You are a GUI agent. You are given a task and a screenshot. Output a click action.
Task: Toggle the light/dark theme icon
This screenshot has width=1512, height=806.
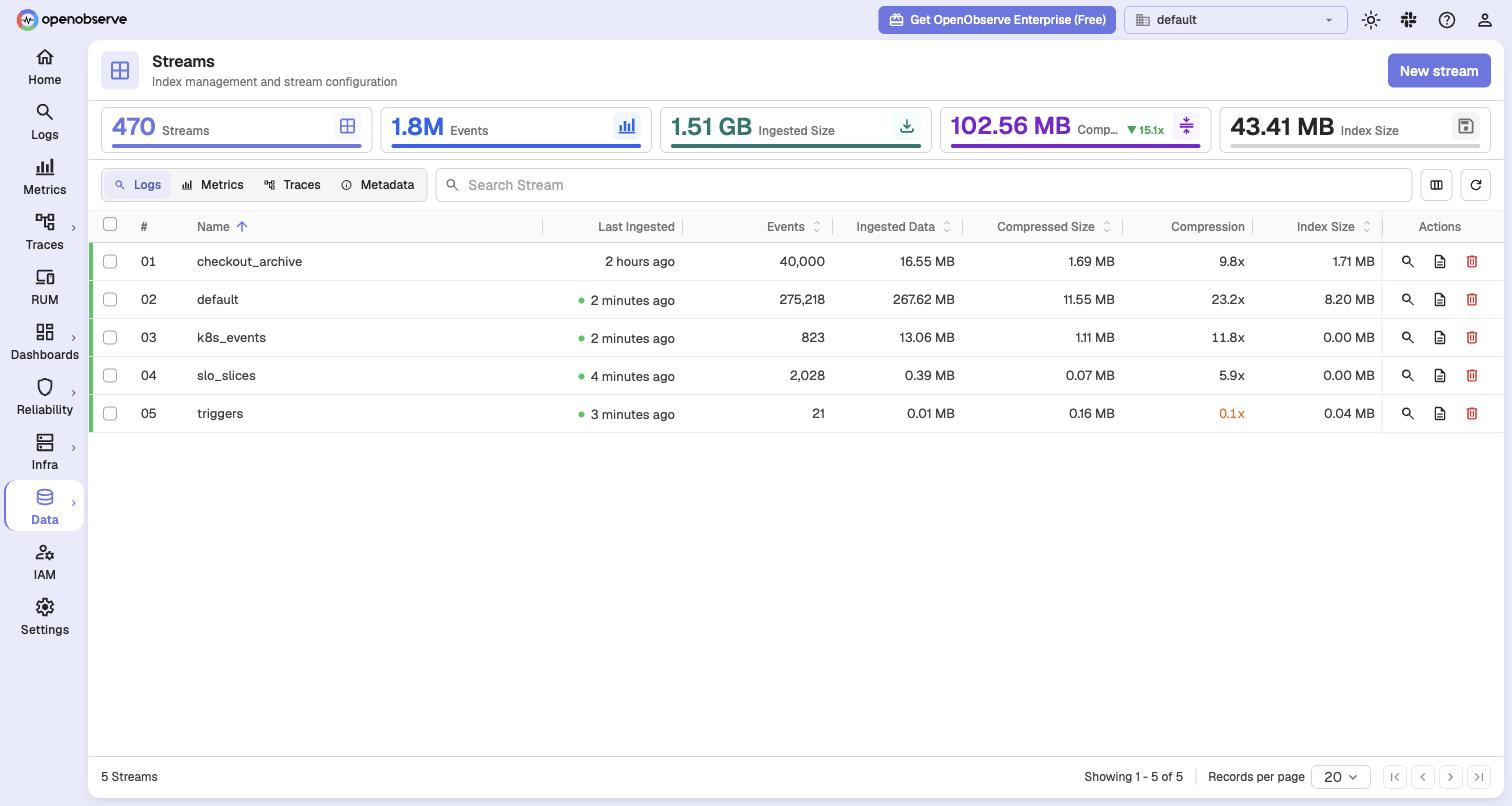click(x=1371, y=20)
